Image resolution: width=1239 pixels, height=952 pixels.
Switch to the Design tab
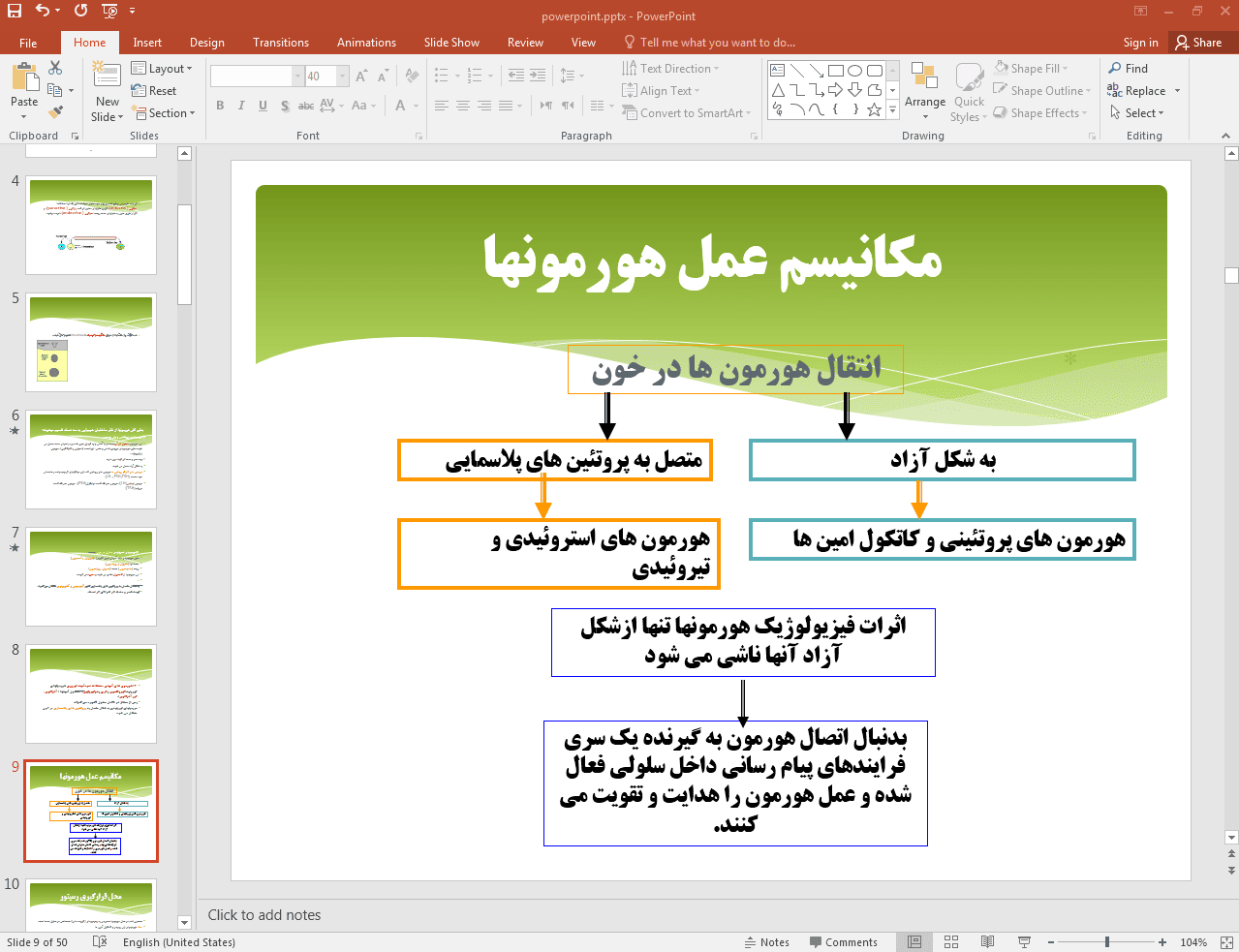click(206, 43)
